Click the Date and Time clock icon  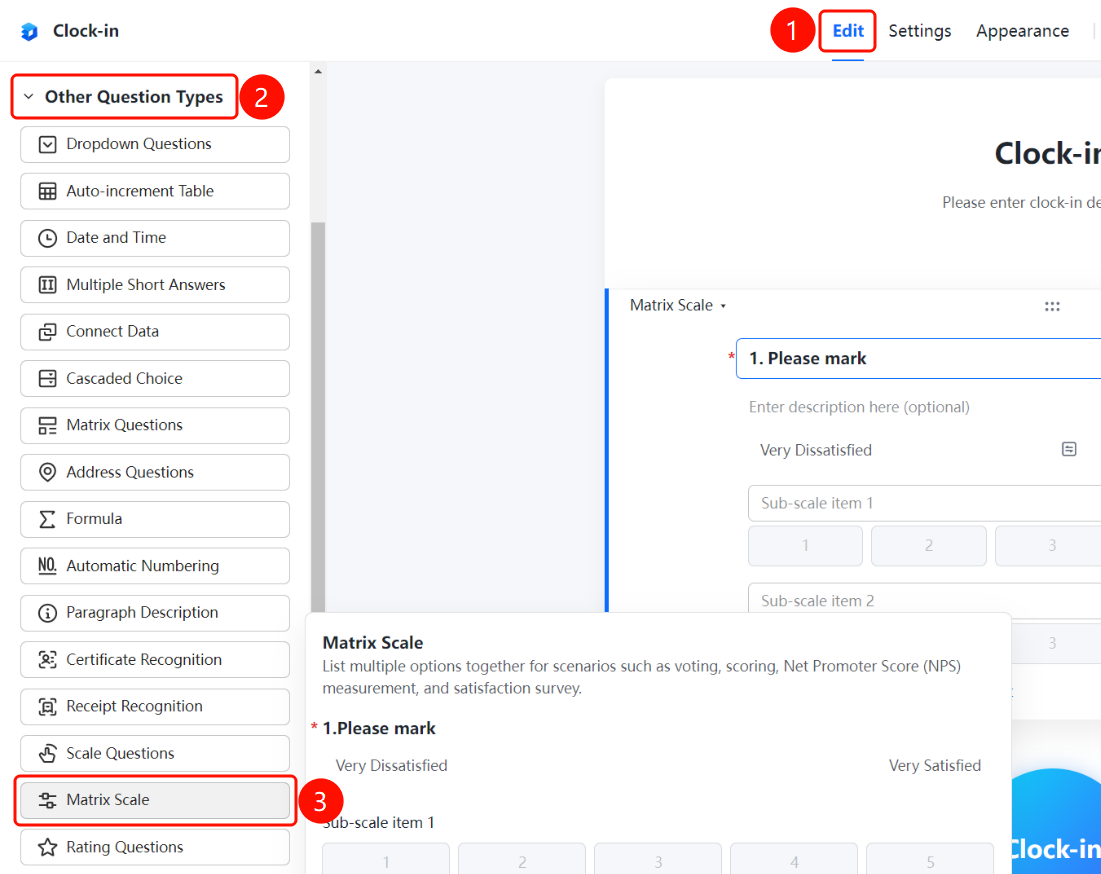[x=47, y=238]
